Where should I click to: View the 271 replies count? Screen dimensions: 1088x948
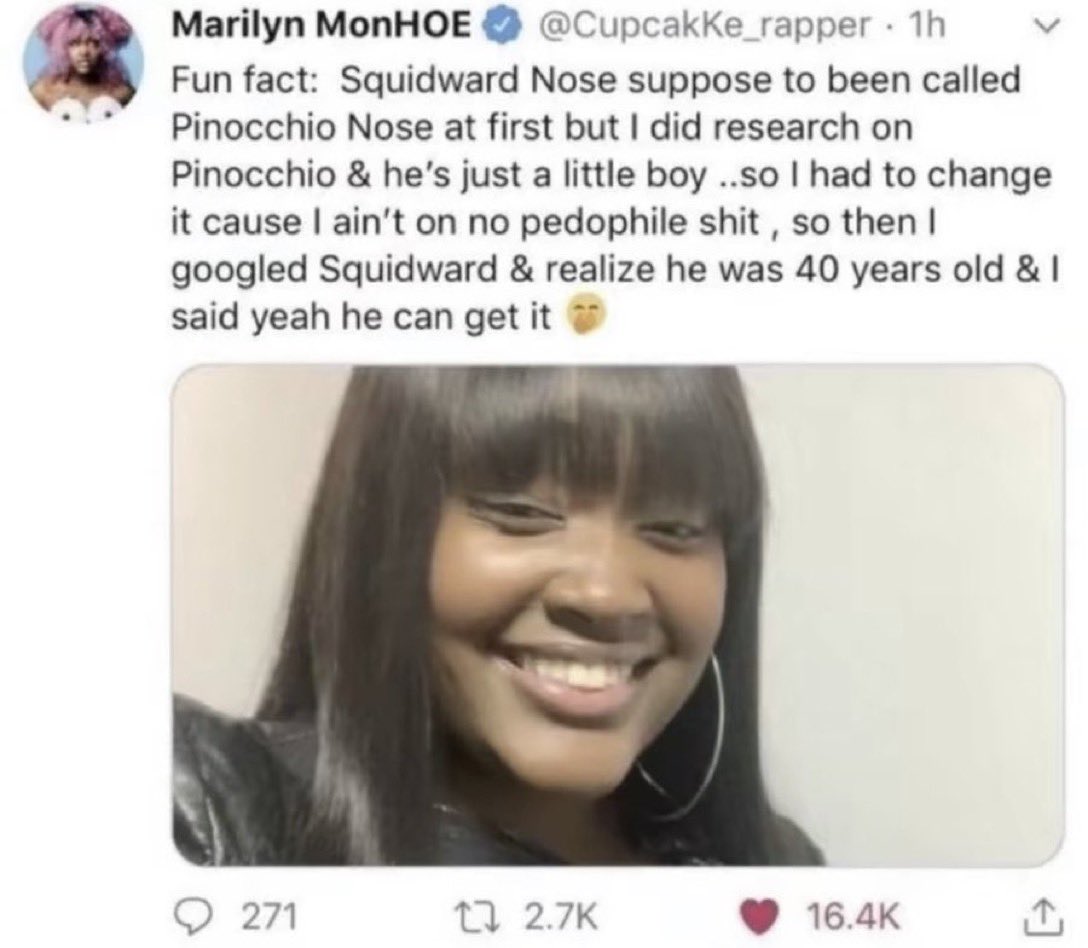tap(269, 916)
